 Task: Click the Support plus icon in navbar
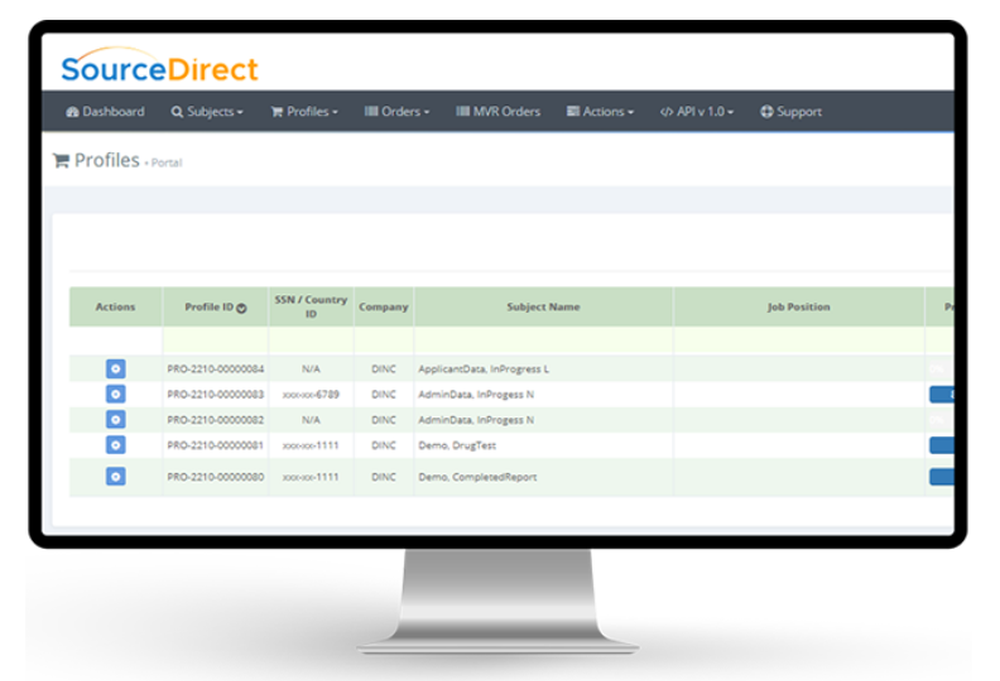(x=765, y=111)
